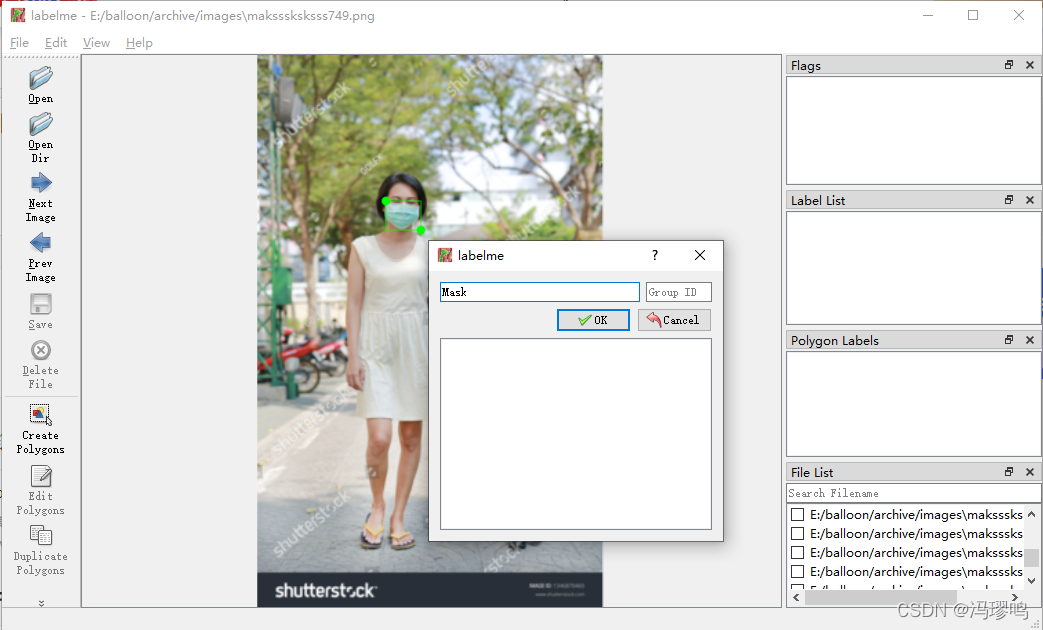Go back with Prev Image

click(41, 257)
